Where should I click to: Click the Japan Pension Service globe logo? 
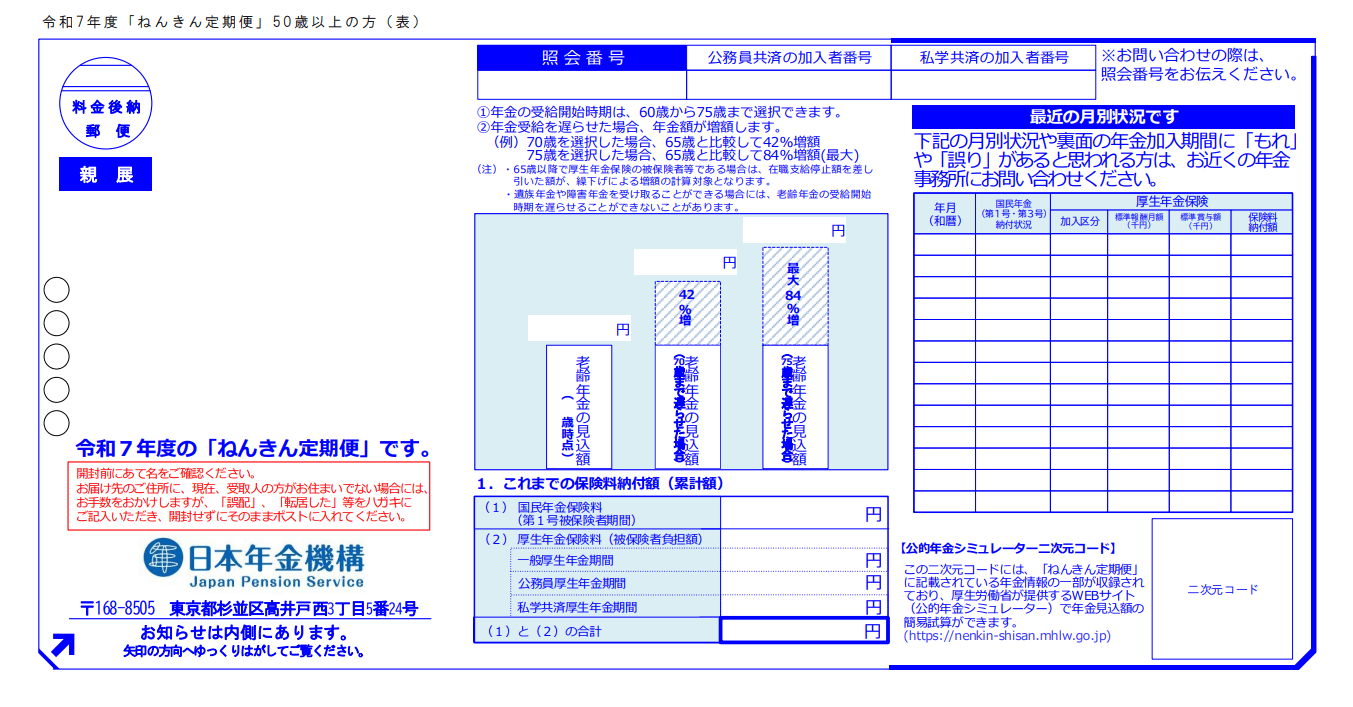click(163, 558)
